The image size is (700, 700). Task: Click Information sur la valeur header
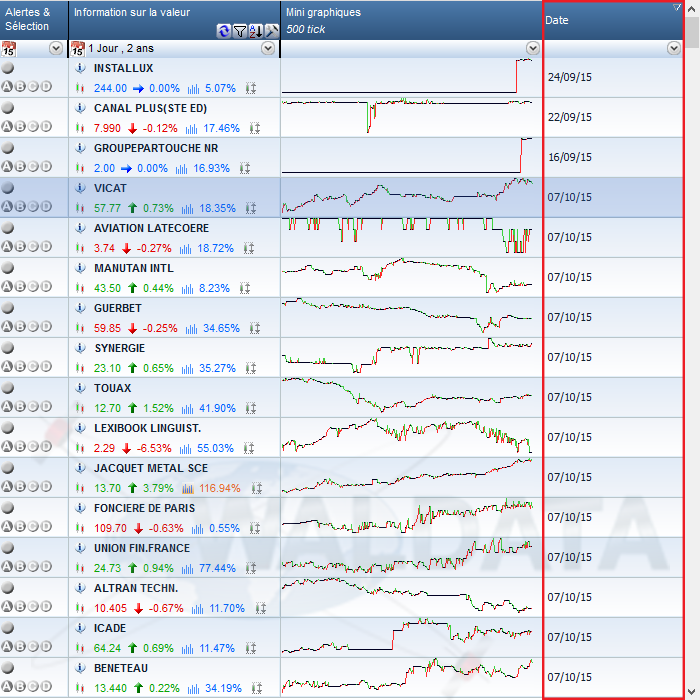(x=175, y=20)
